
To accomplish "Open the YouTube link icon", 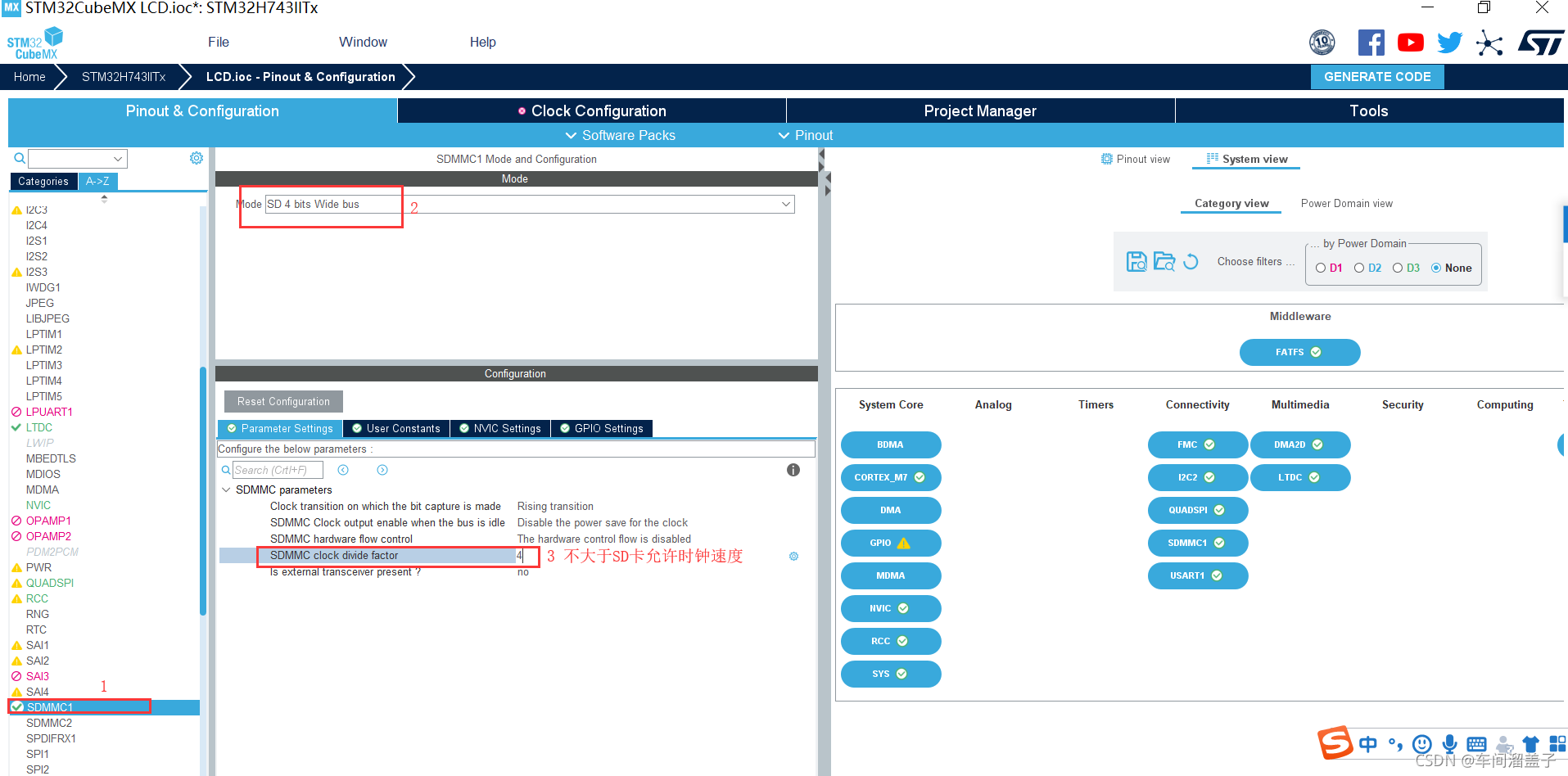I will (x=1410, y=43).
